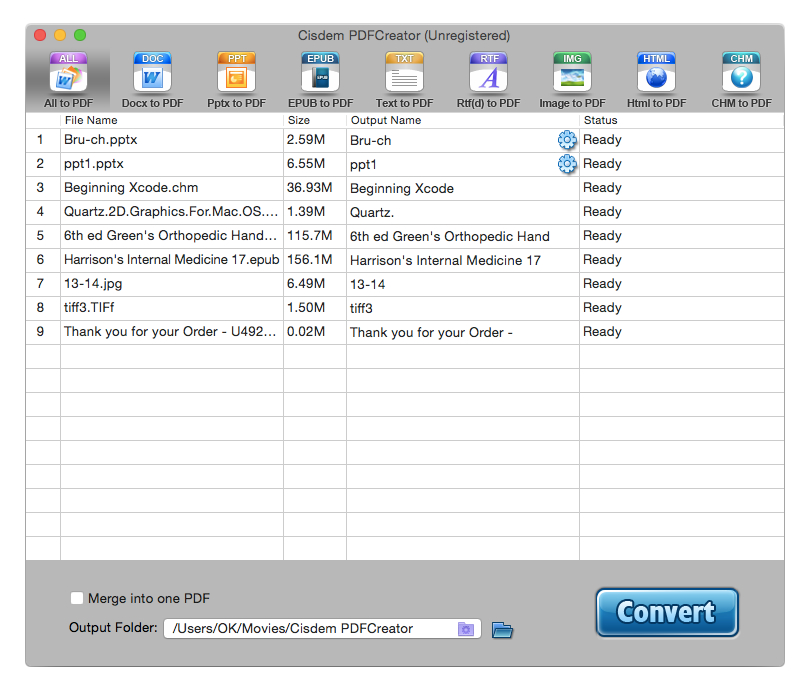Select Quartz.2D.Graphics.For.Mac.OS file row
Viewport: 812px width, 692px height.
pyautogui.click(x=404, y=212)
